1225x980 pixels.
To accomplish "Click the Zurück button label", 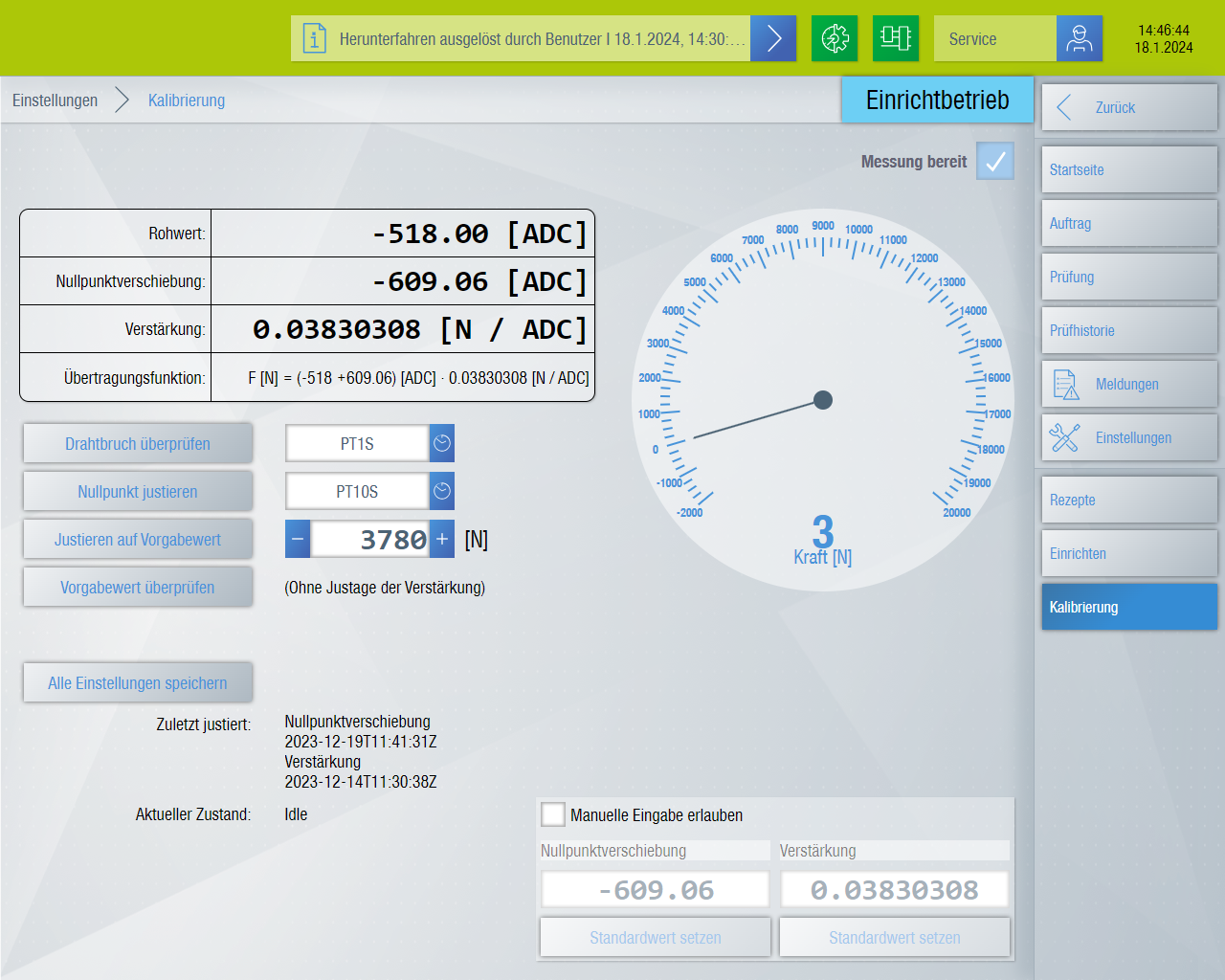I will click(1115, 107).
